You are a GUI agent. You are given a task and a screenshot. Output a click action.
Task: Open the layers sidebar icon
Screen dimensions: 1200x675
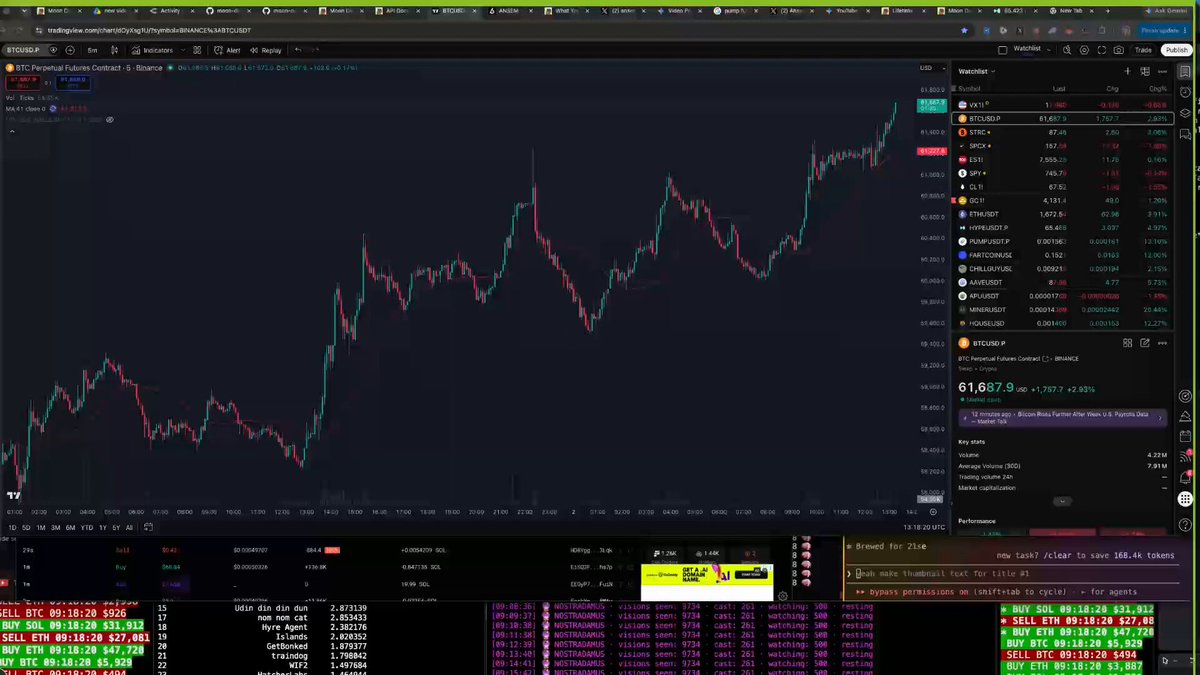pos(1185,114)
